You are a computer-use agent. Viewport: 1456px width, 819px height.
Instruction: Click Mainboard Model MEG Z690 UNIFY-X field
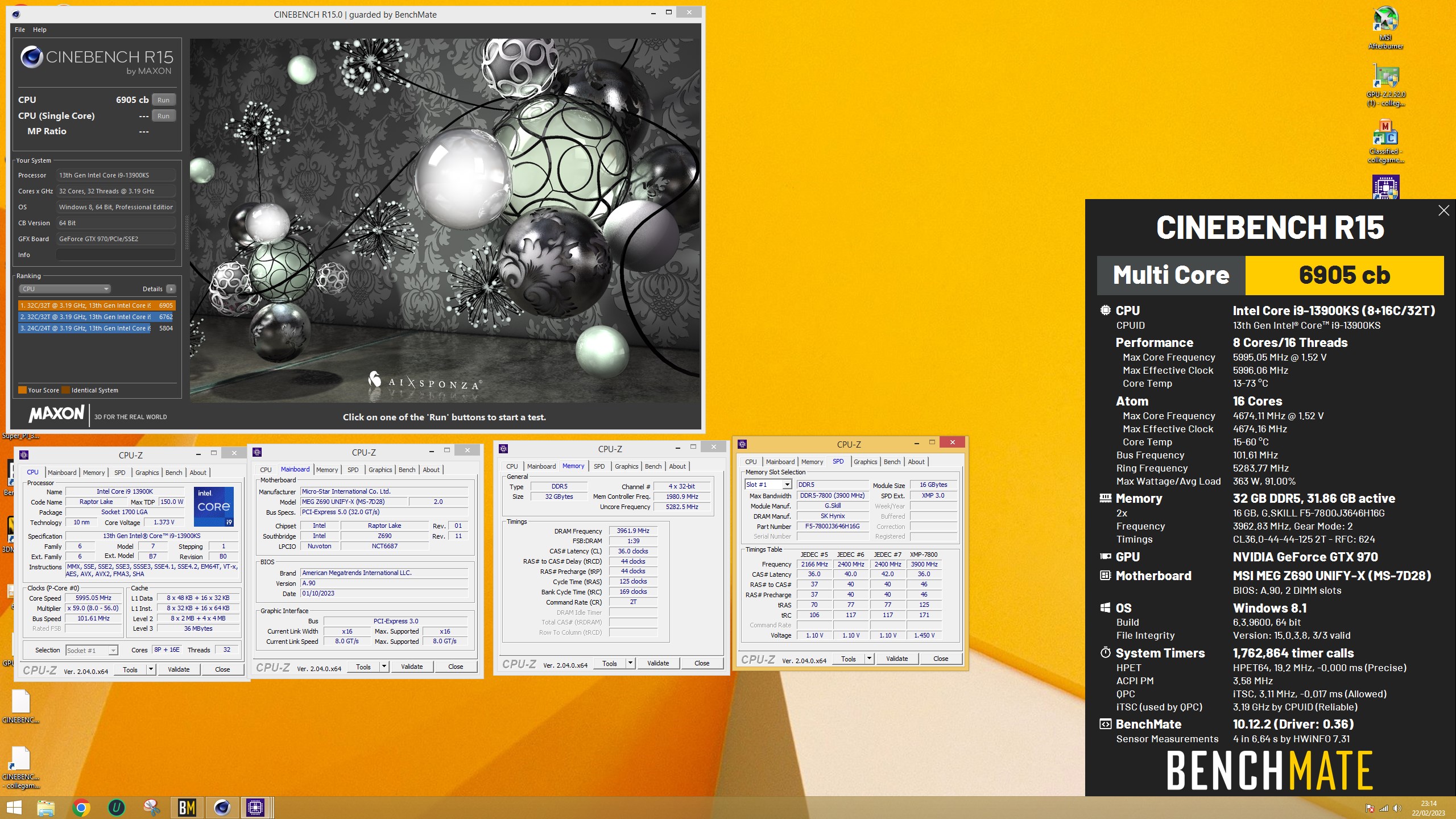coord(354,502)
